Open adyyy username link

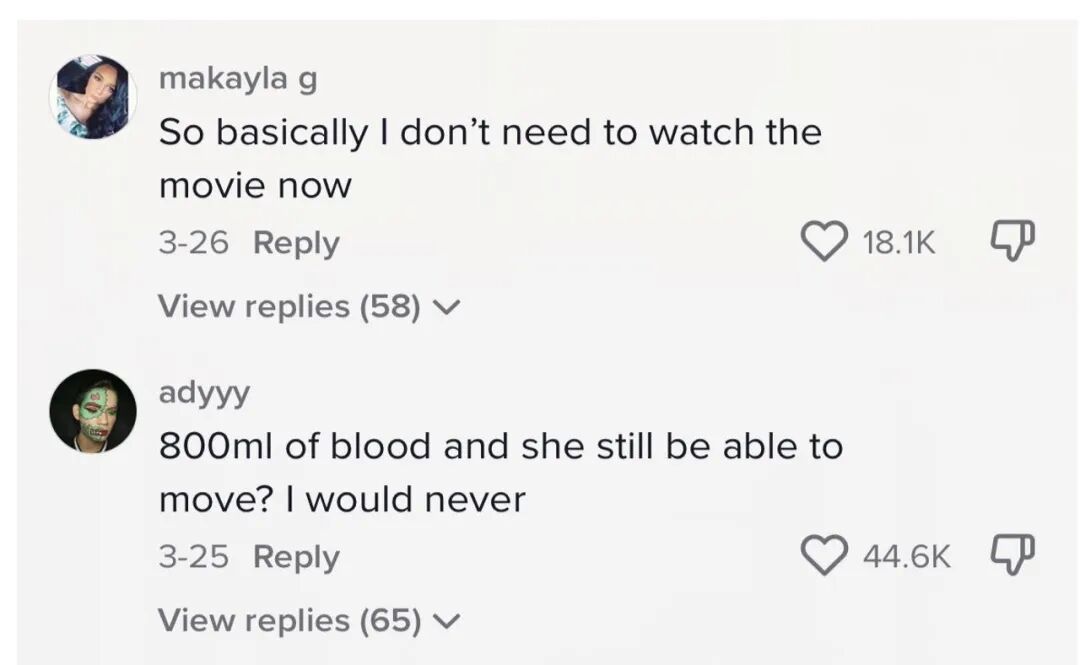click(205, 393)
